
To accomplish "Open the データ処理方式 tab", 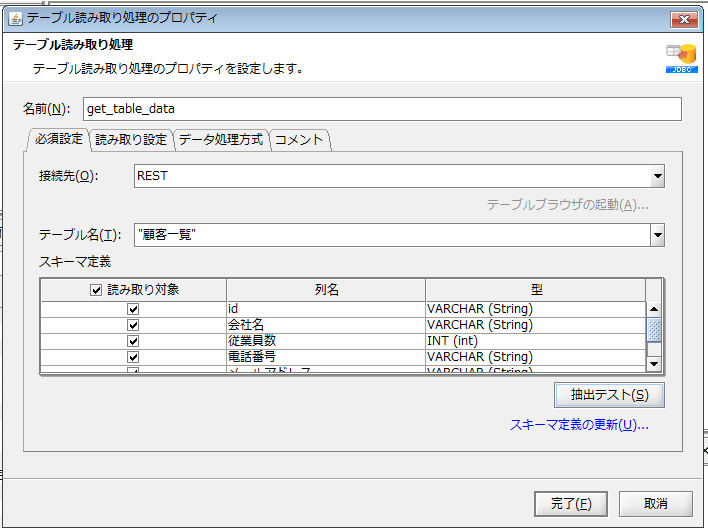I will (221, 140).
